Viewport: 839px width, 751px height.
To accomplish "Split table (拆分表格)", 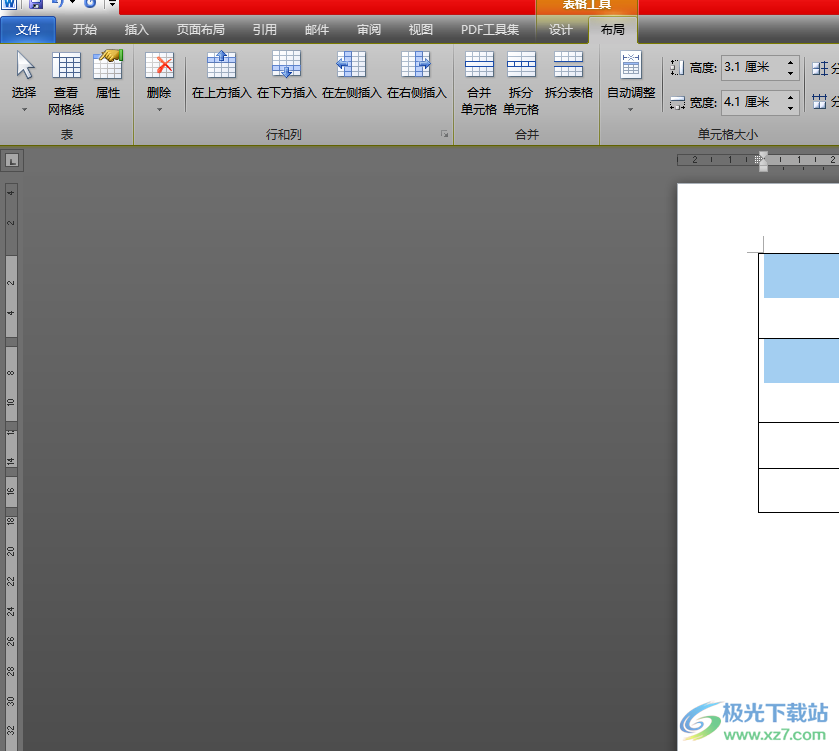I will 568,75.
